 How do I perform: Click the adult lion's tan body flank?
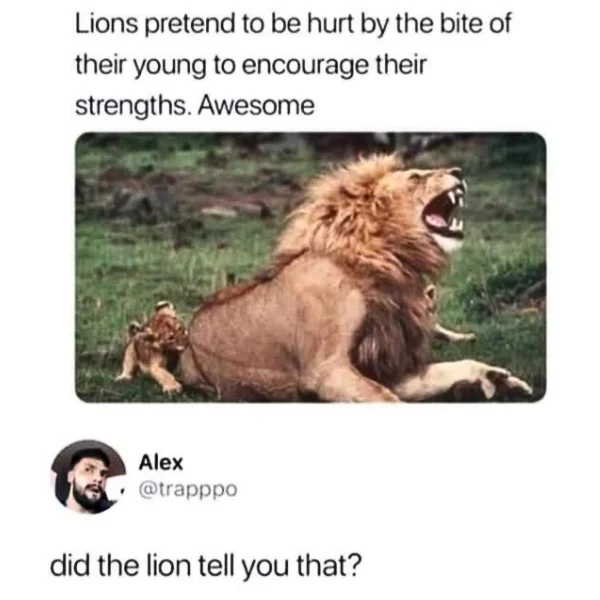(276, 329)
